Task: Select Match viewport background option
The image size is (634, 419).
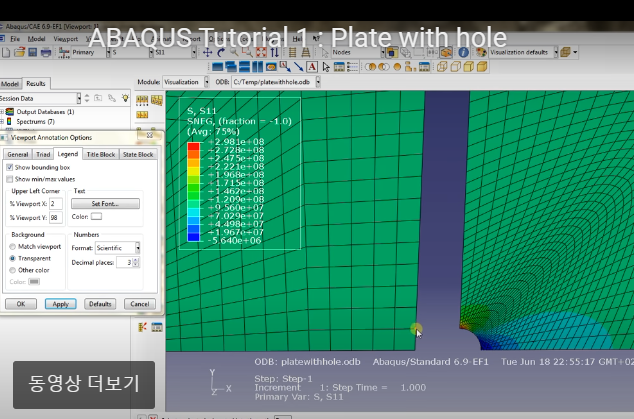Action: tap(13, 247)
